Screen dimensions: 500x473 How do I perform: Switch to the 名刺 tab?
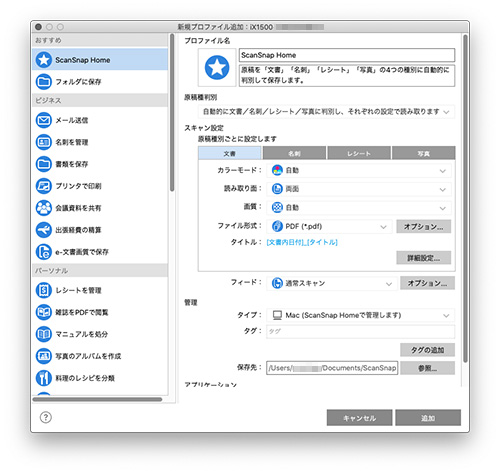click(x=294, y=153)
